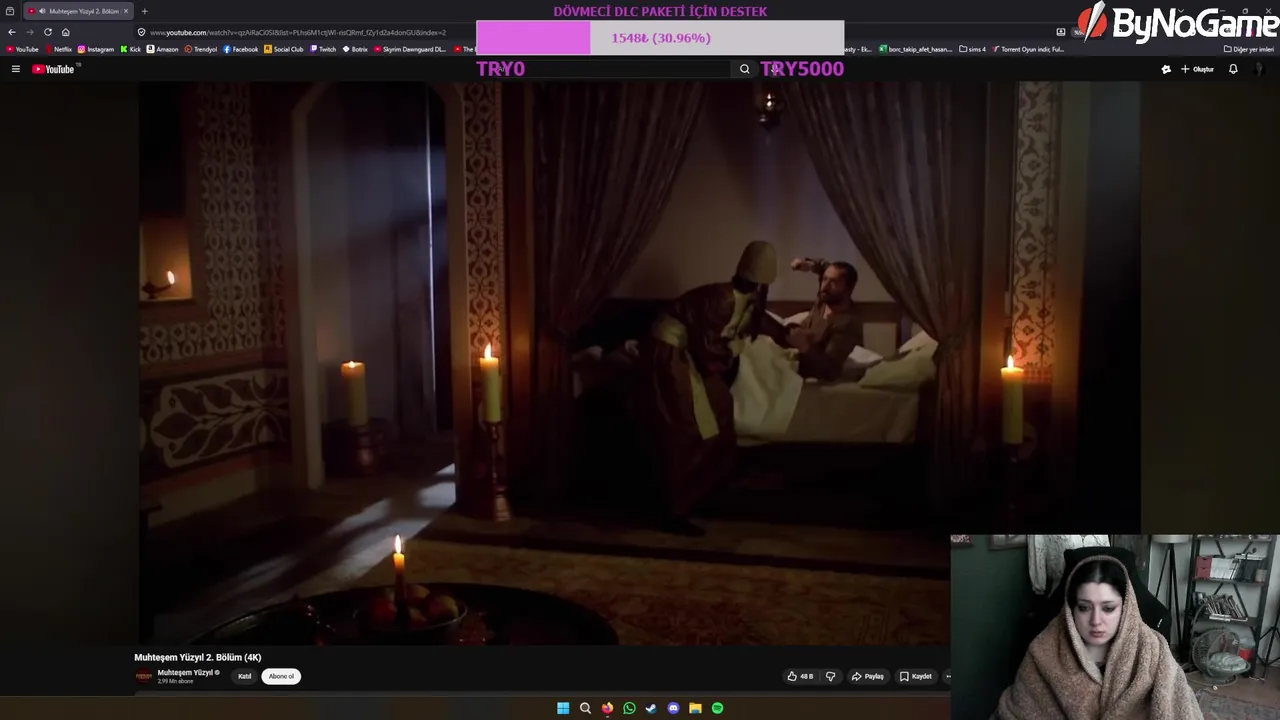The image size is (1280, 720).
Task: Reload the page with the refresh icon
Action: pyautogui.click(x=48, y=32)
